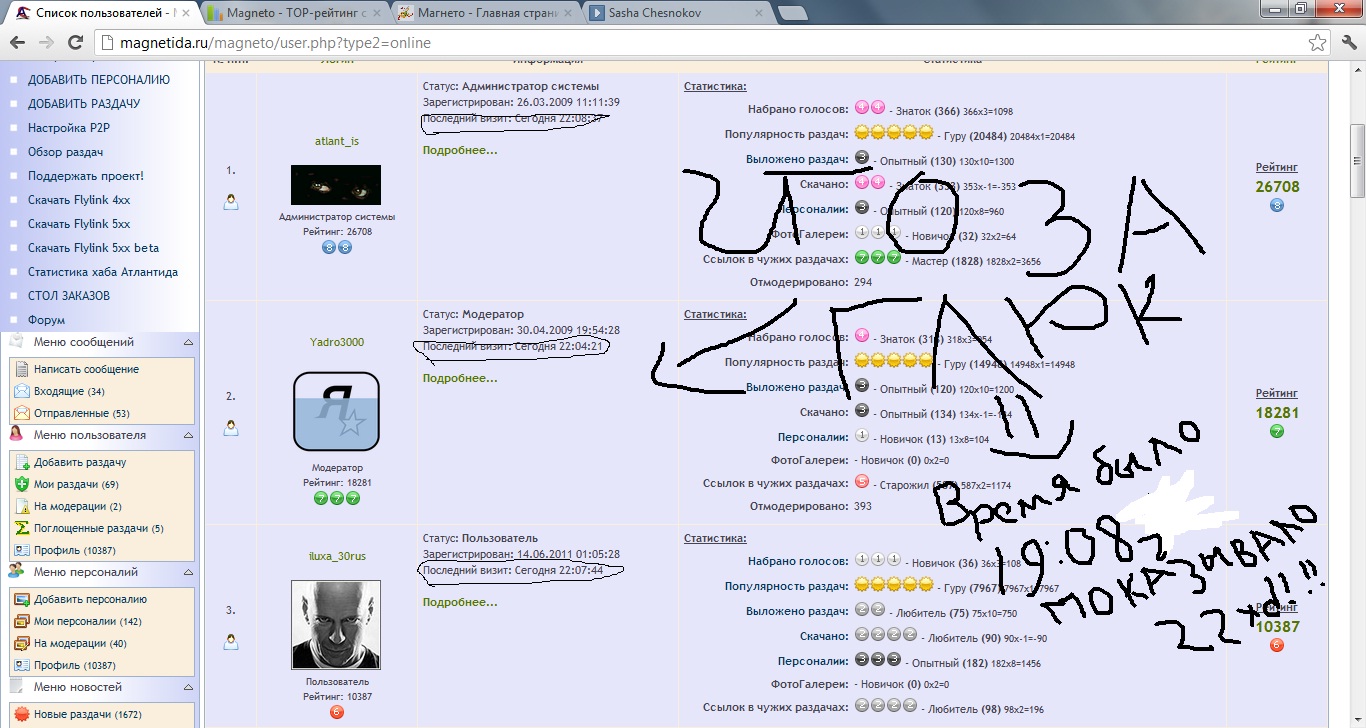Click 'Статистика:' heading link for atlant_is
The image size is (1366, 728).
[715, 86]
